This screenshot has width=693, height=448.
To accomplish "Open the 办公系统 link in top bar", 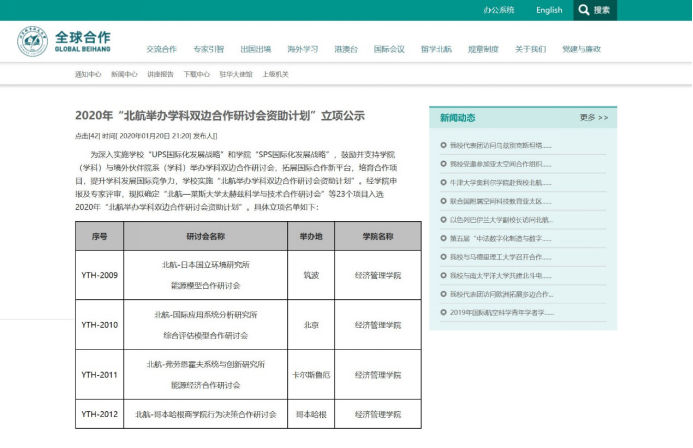I will [x=499, y=10].
